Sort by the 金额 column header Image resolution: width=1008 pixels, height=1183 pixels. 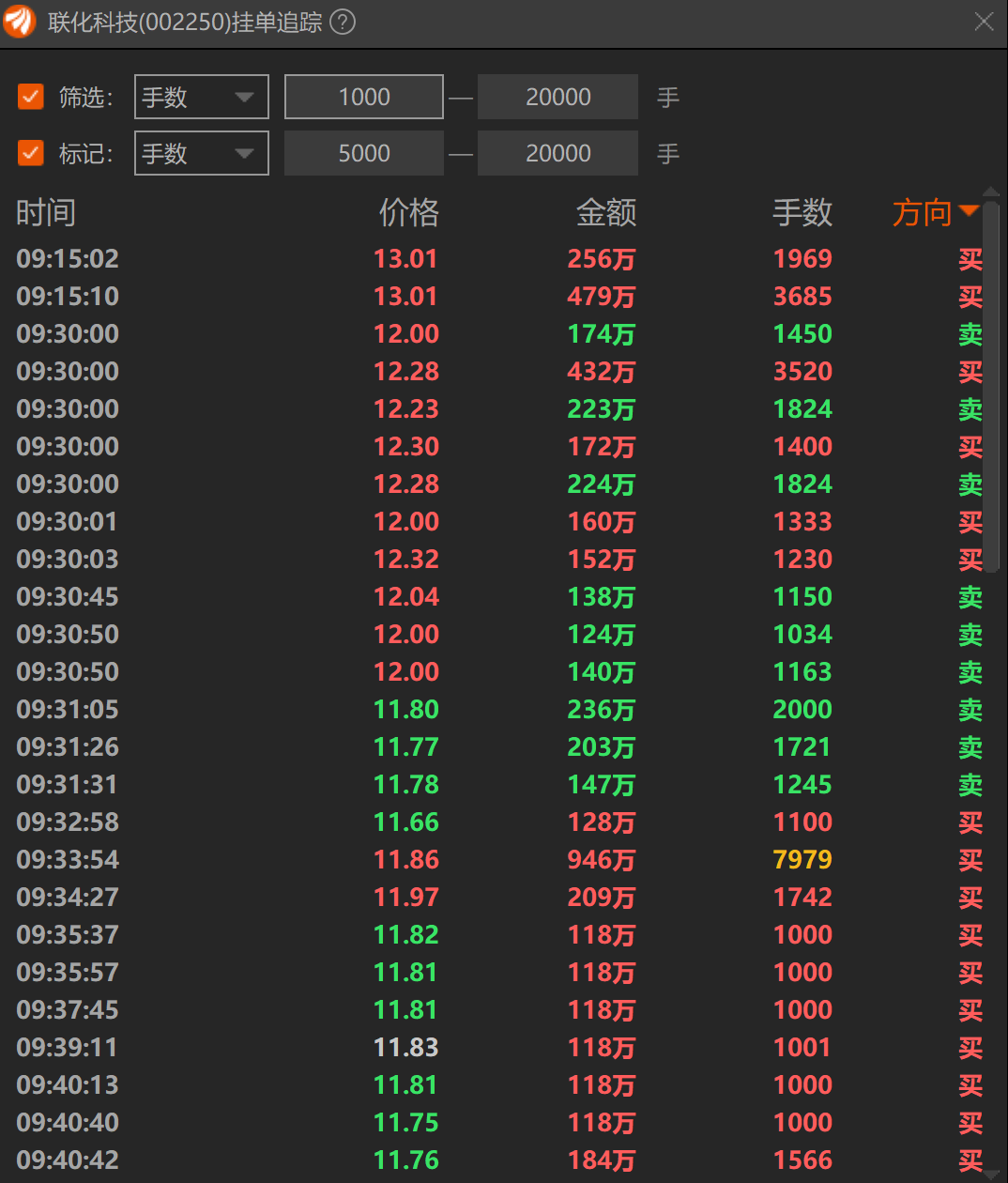(x=606, y=212)
